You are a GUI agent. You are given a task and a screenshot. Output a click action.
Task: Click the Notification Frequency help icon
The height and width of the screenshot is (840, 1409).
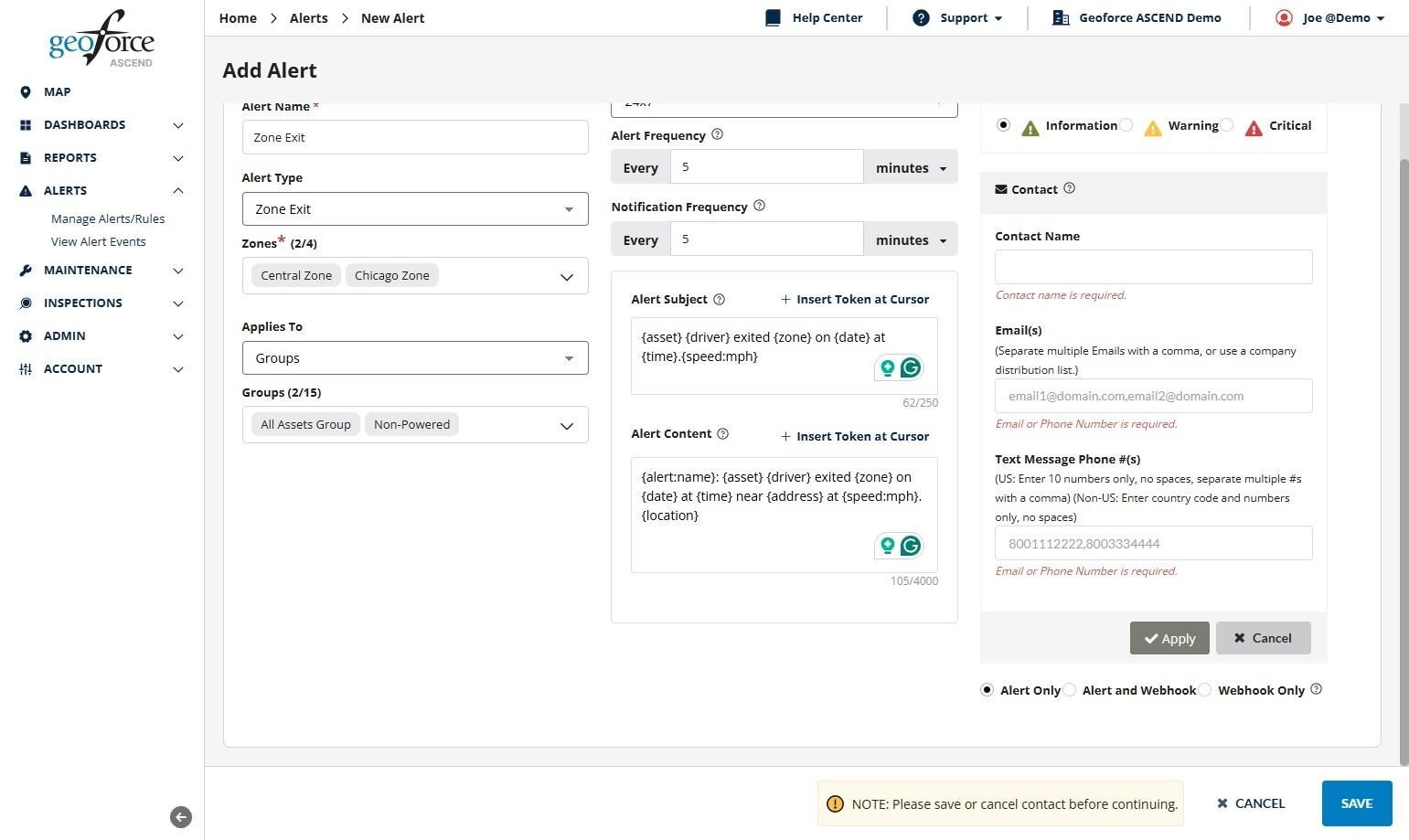[759, 206]
